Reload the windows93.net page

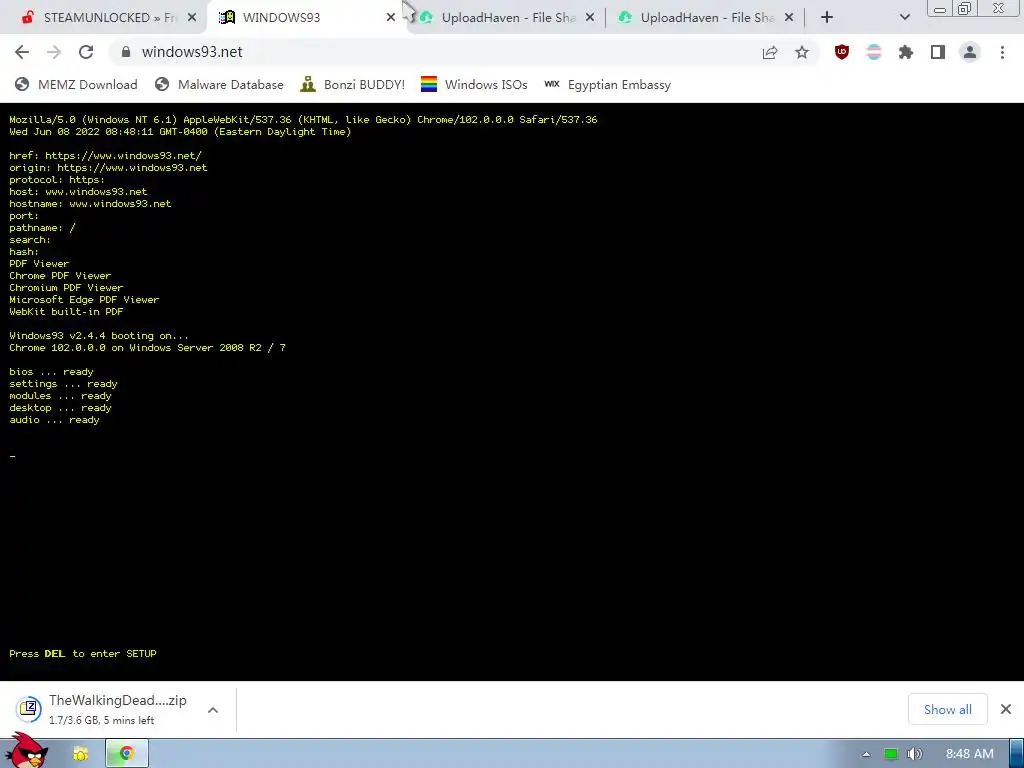click(86, 52)
